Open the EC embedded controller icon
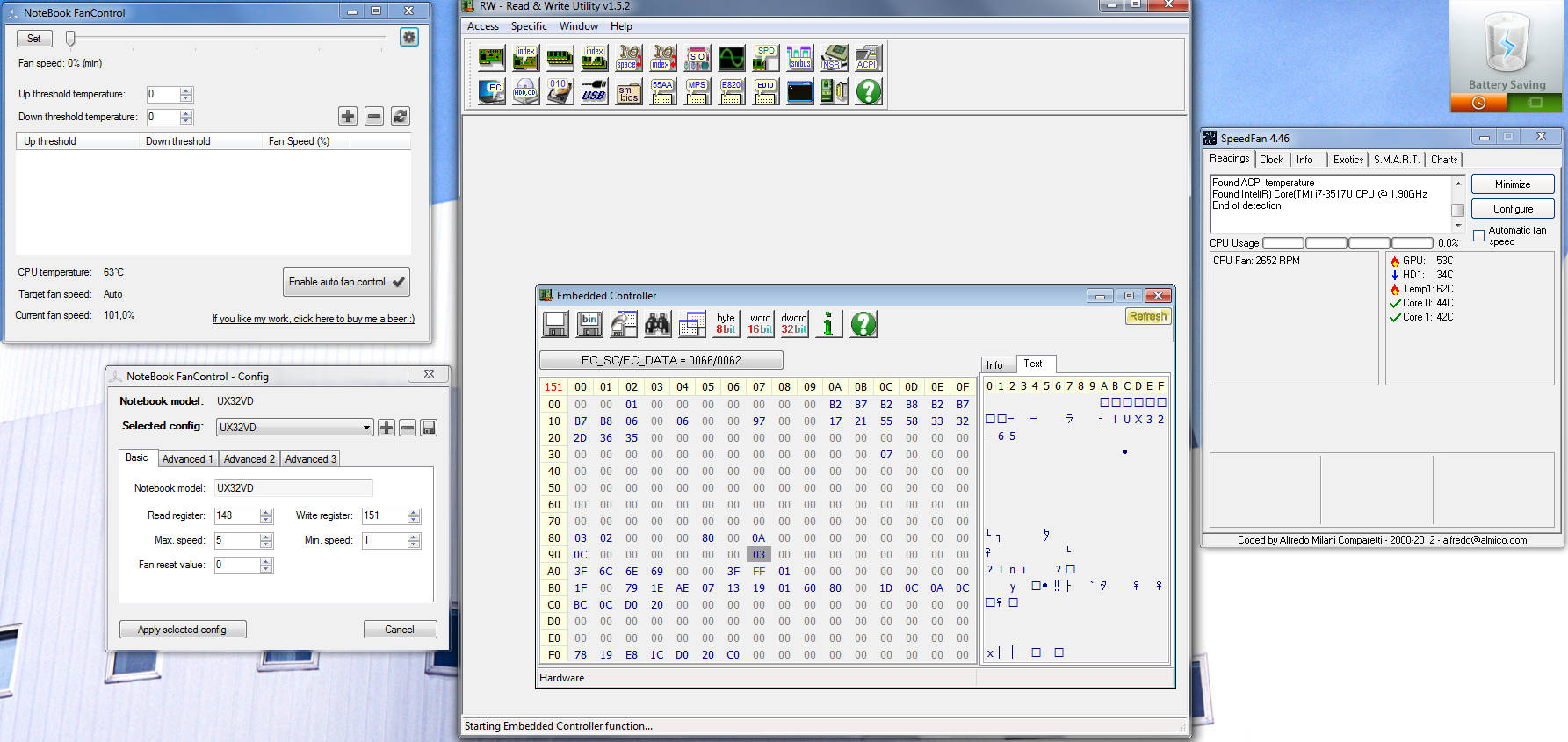This screenshot has height=742, width=1568. click(491, 91)
